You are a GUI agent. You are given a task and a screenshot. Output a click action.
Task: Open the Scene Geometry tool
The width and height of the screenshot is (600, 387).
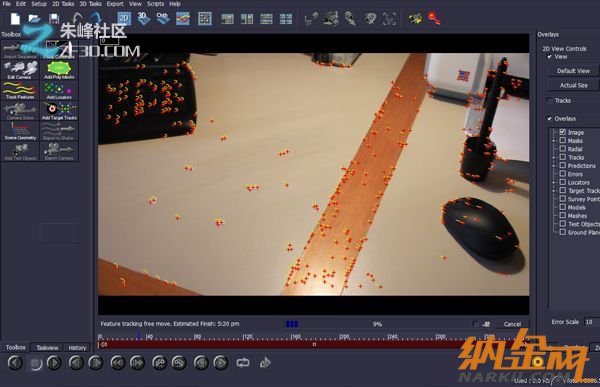point(20,131)
